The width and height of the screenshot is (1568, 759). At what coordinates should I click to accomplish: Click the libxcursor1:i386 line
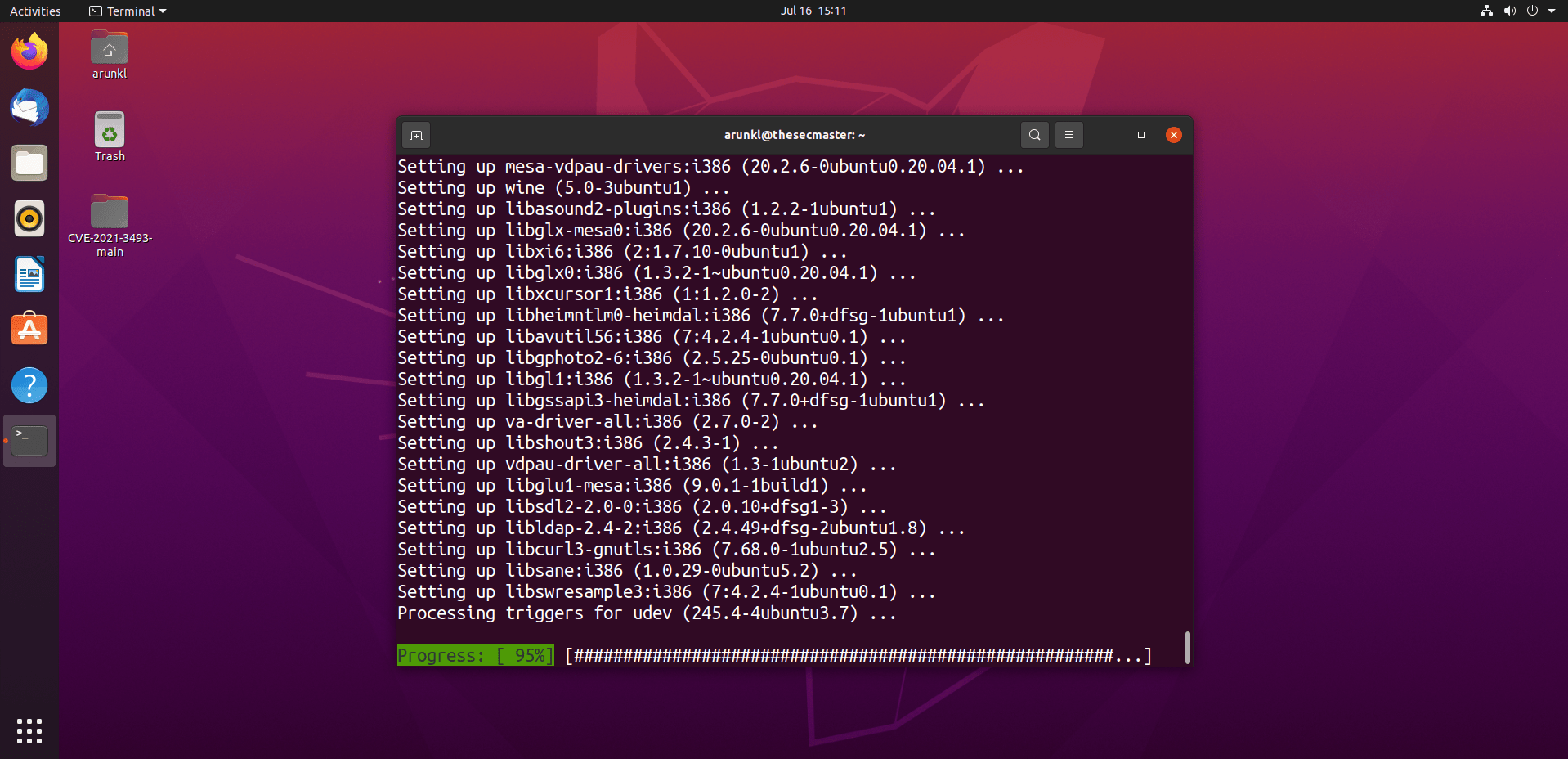tap(608, 294)
